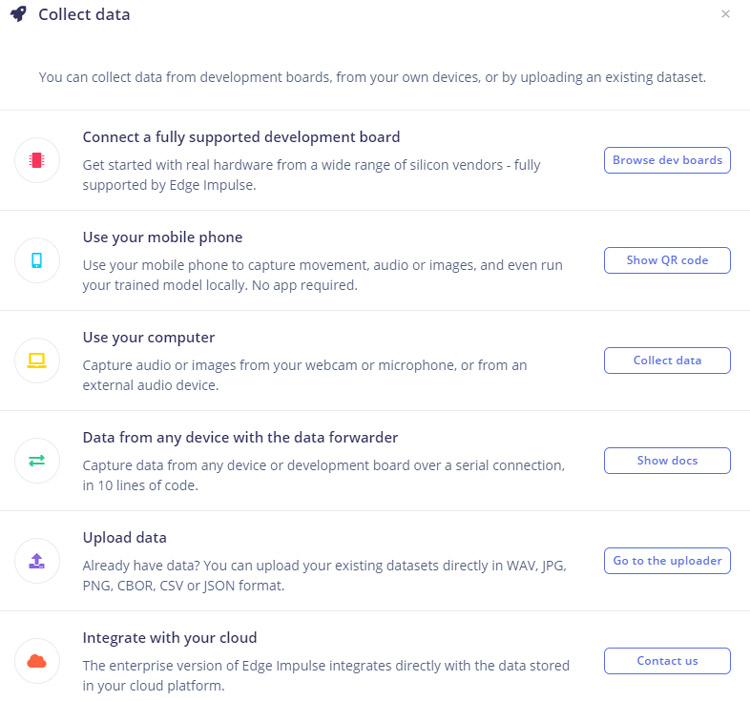Click the orange cloud integration icon
Screen dimensions: 750x701
click(x=37, y=661)
